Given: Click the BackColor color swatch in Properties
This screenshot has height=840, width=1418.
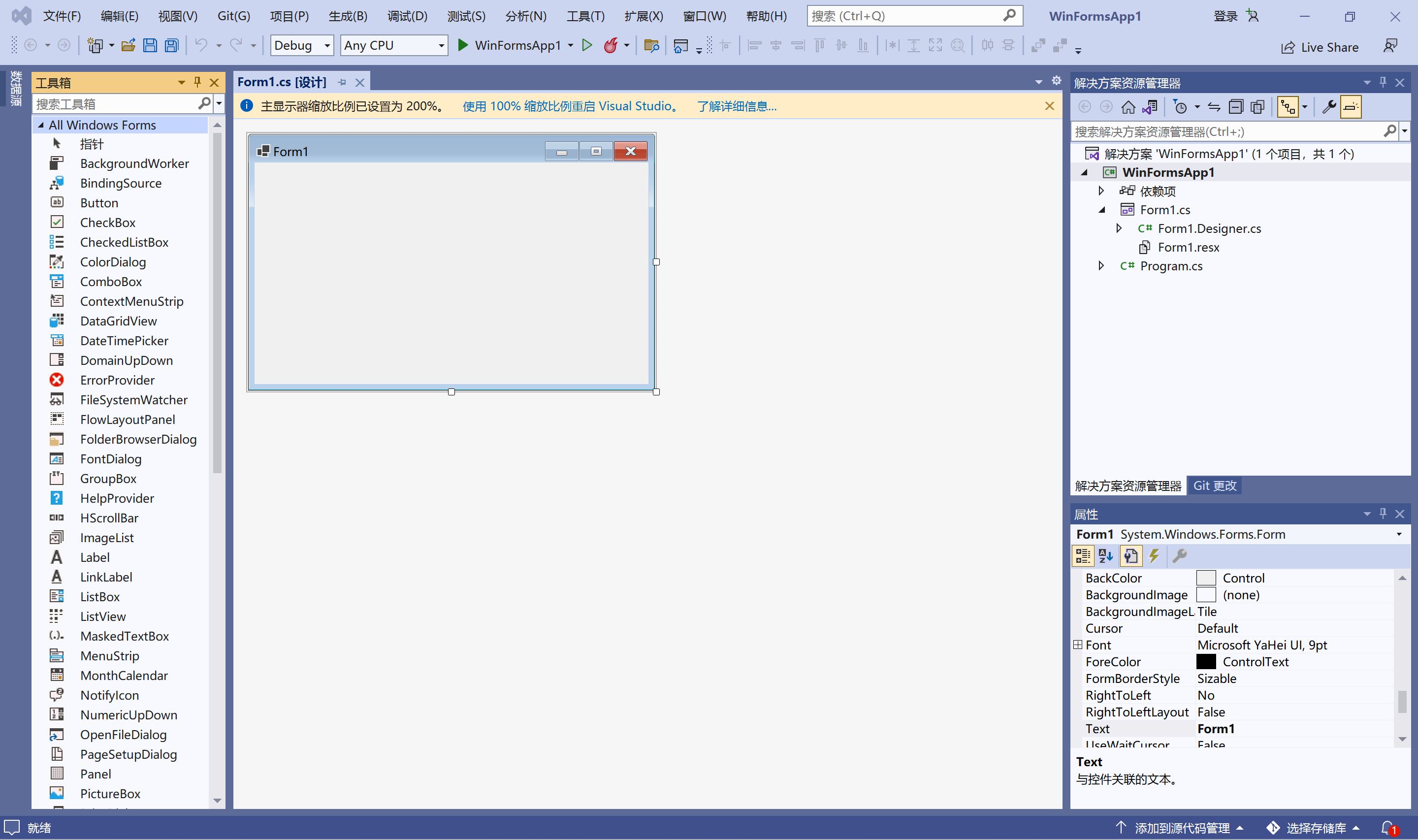Looking at the screenshot, I should 1207,577.
